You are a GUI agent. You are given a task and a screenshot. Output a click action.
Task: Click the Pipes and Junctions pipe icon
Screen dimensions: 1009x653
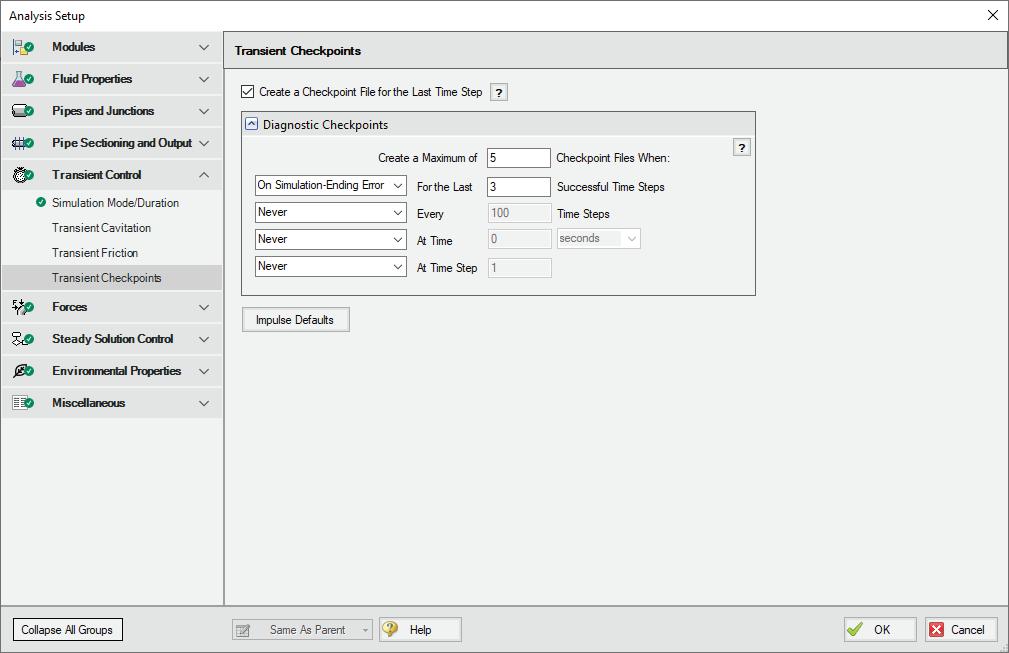(x=23, y=111)
